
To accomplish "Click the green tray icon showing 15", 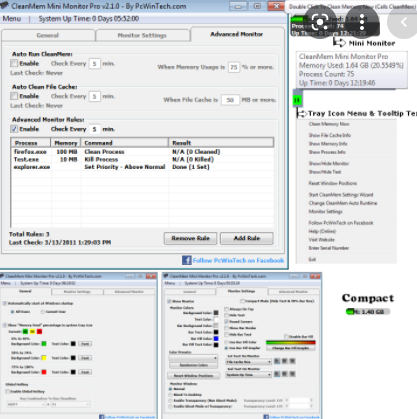I will click(297, 100).
